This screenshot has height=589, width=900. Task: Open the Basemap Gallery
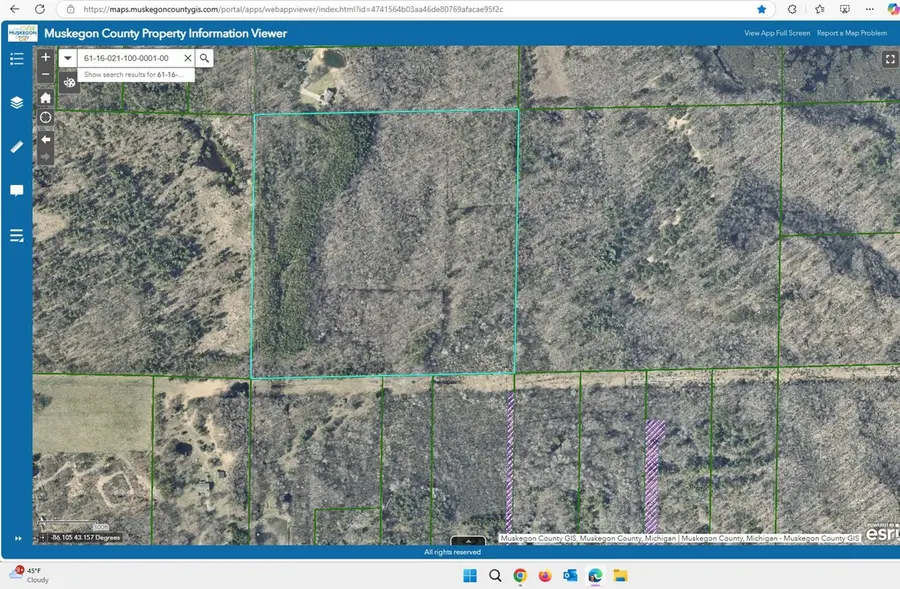[68, 82]
